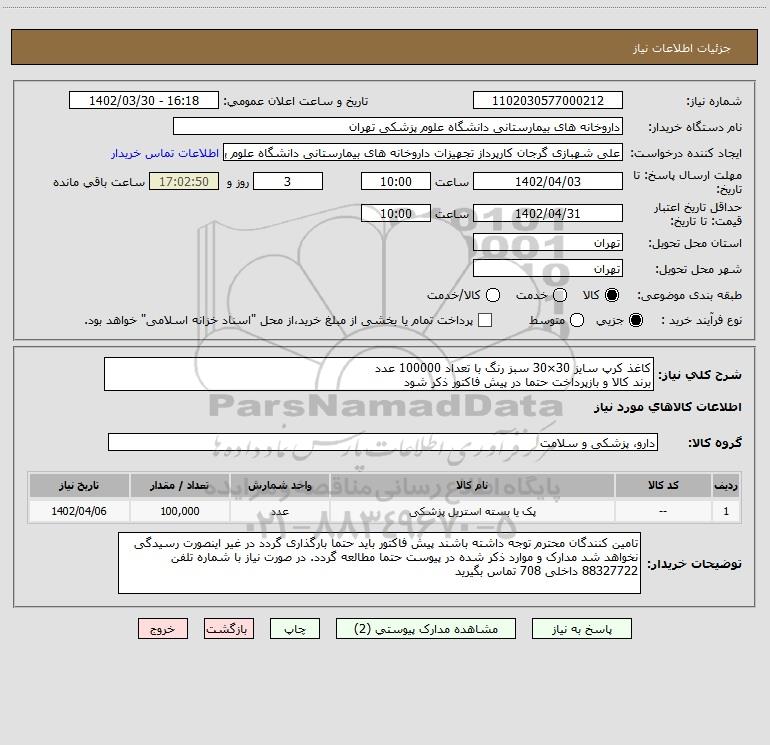Click the quantity cell 100,000
The height and width of the screenshot is (745, 770).
[180, 511]
